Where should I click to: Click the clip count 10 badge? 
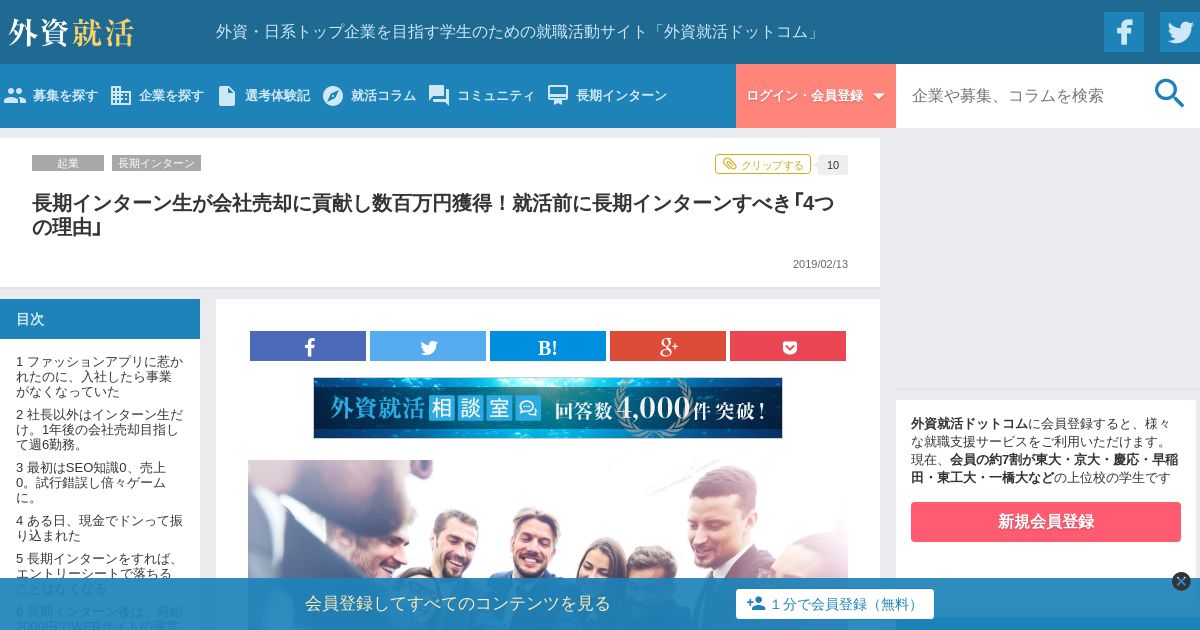(x=833, y=165)
